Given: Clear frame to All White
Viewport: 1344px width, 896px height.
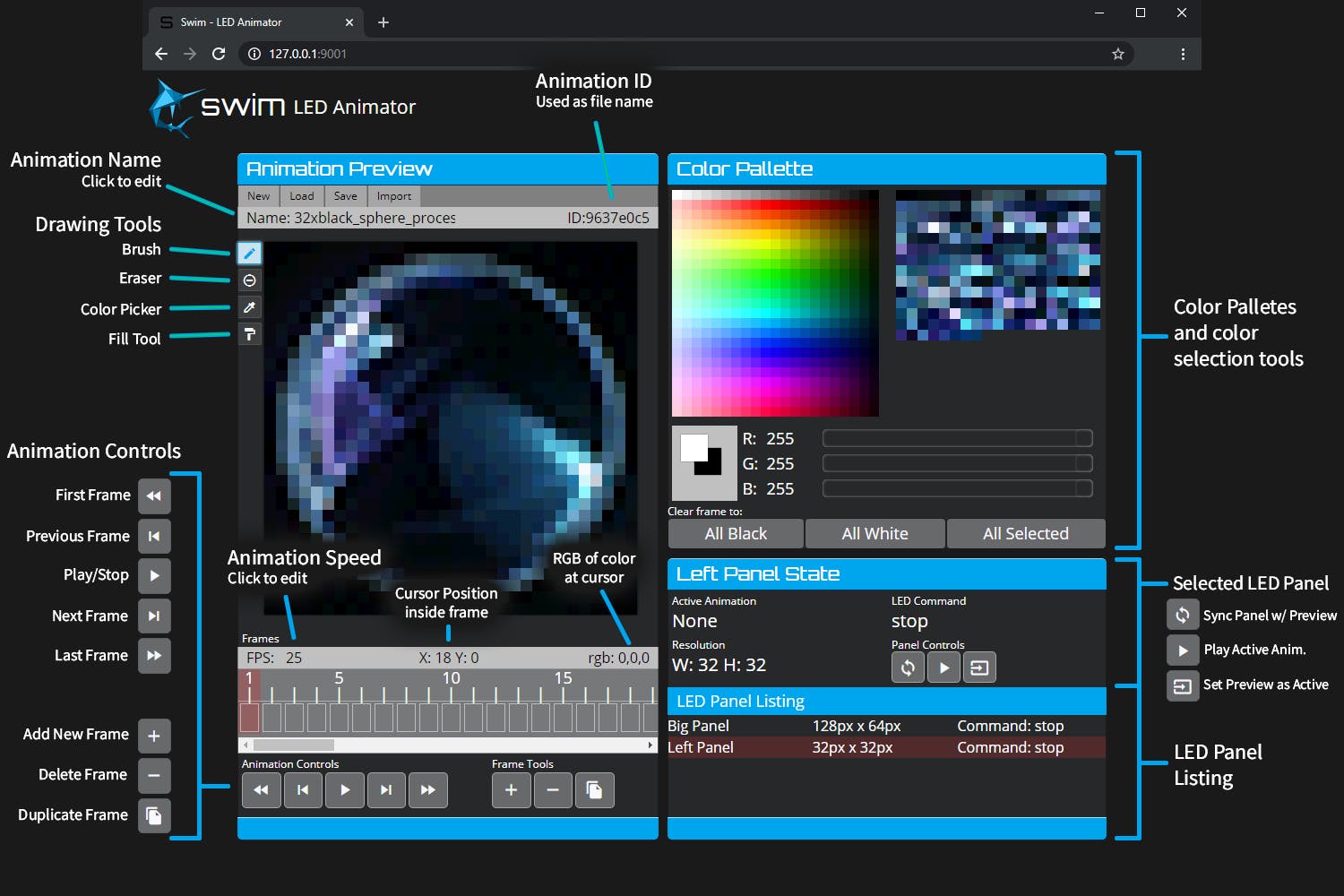Looking at the screenshot, I should coord(875,534).
